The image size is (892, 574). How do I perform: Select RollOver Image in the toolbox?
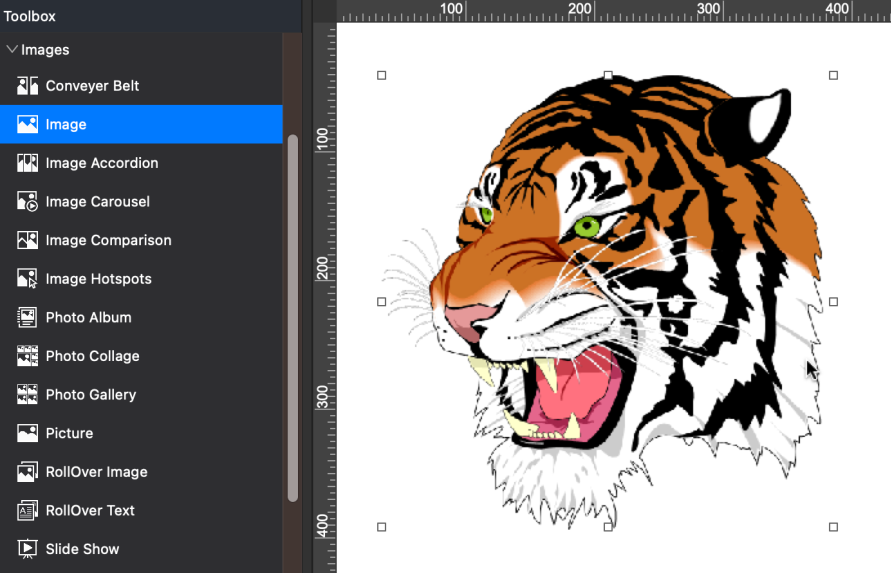[96, 472]
